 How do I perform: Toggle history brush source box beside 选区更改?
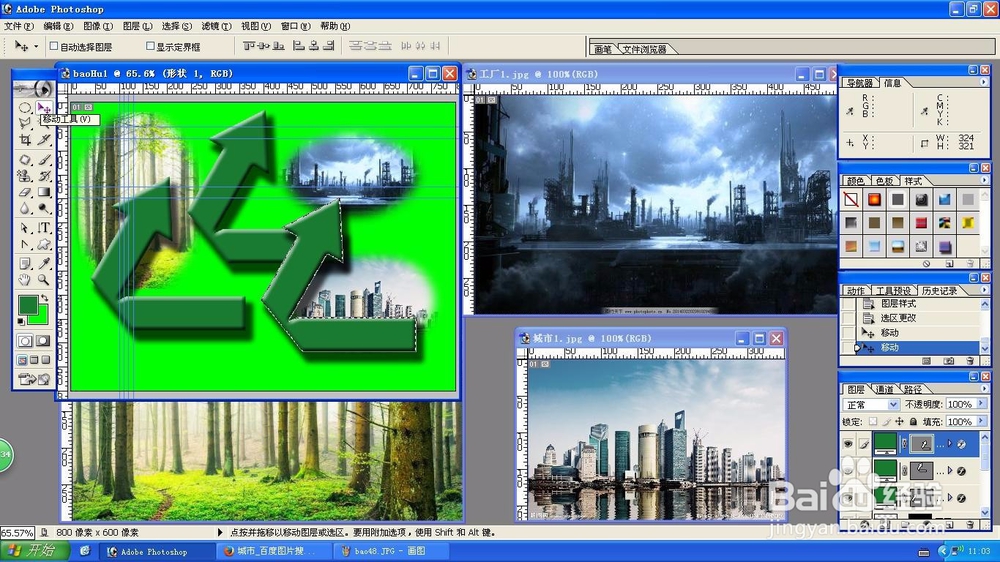(848, 318)
